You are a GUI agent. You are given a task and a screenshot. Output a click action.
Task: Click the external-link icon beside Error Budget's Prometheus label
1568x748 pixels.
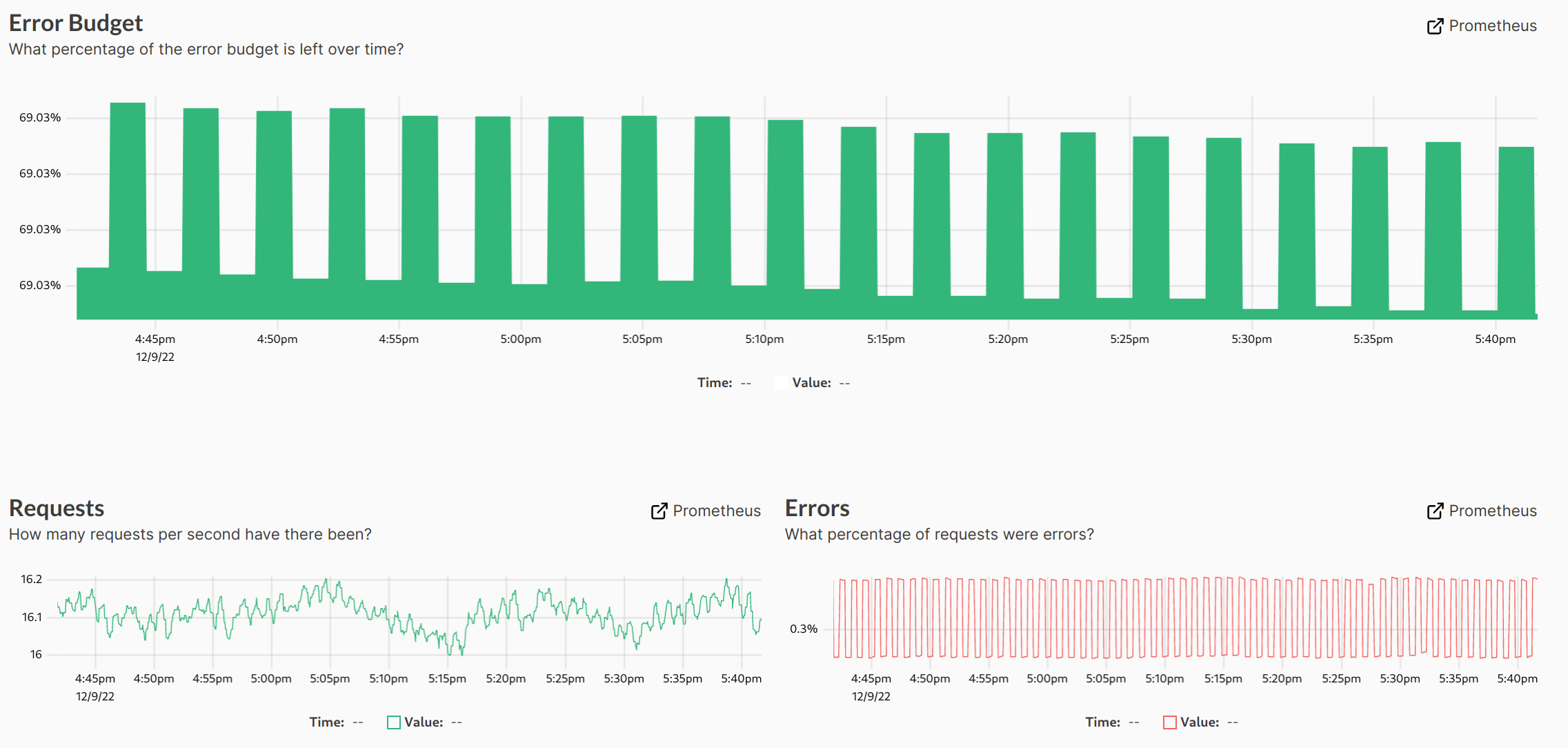pos(1435,26)
